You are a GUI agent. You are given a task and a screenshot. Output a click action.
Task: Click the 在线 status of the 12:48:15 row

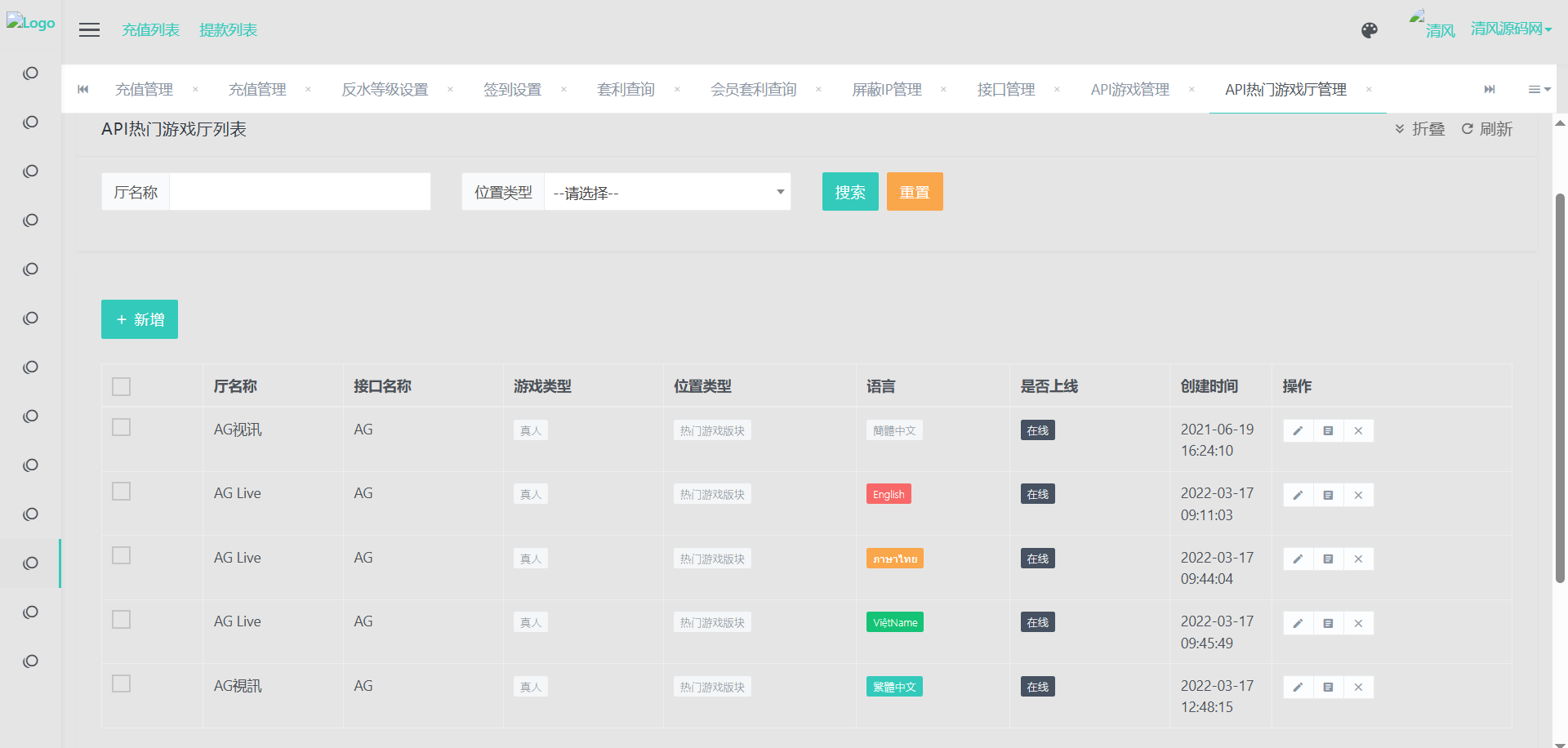(x=1038, y=687)
